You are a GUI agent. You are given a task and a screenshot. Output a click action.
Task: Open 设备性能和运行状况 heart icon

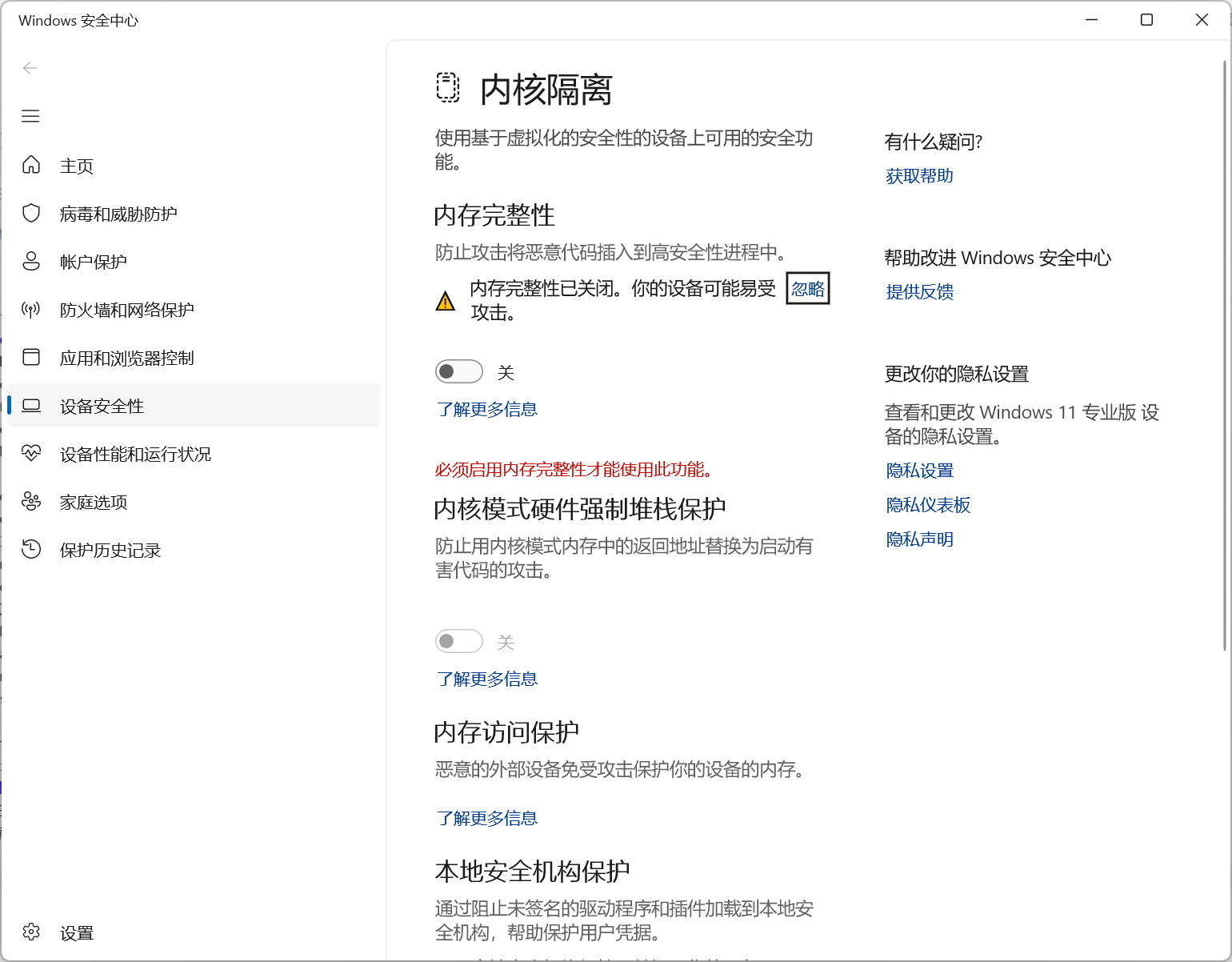tap(31, 453)
